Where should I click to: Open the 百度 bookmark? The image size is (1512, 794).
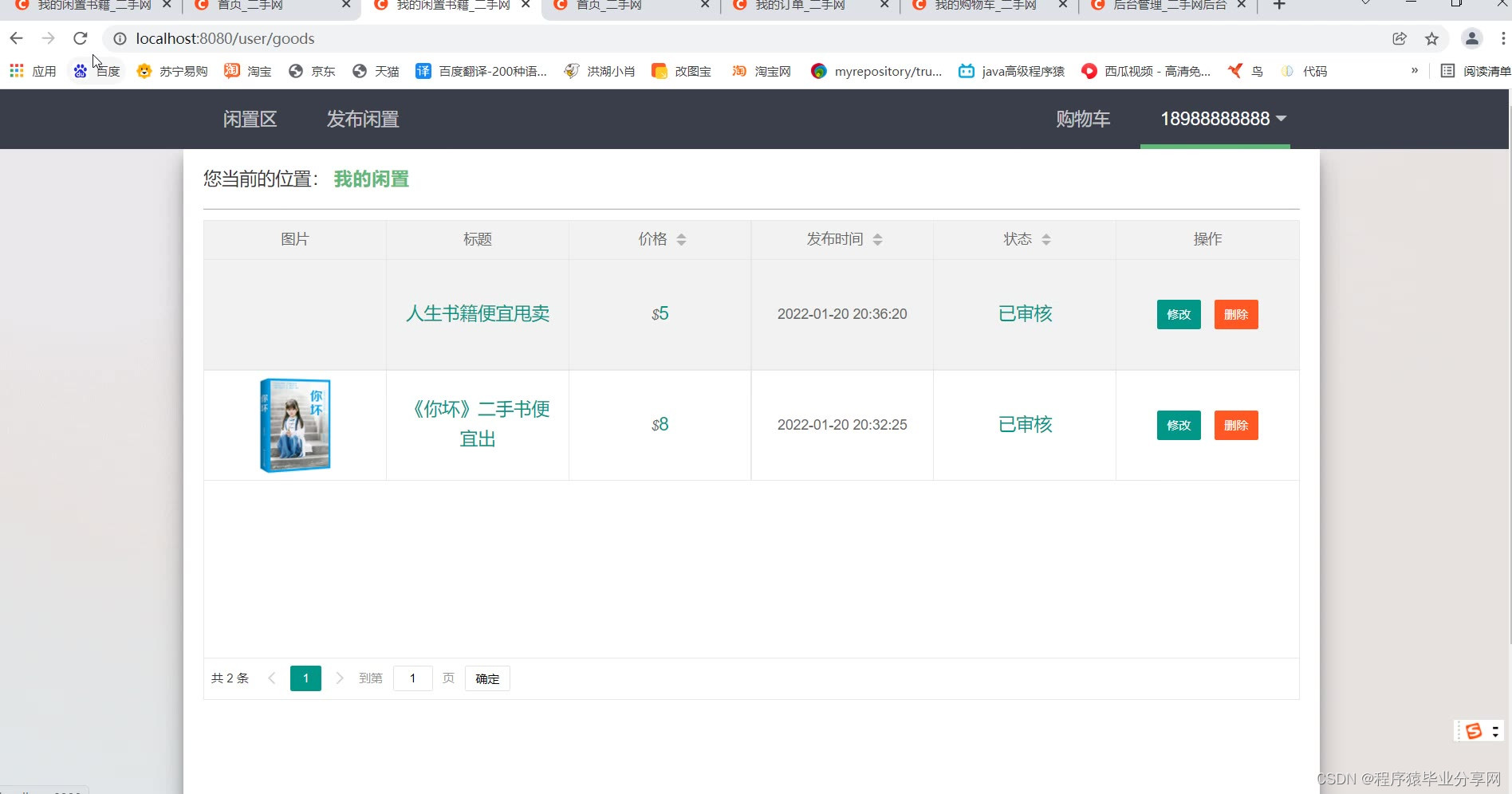click(96, 71)
